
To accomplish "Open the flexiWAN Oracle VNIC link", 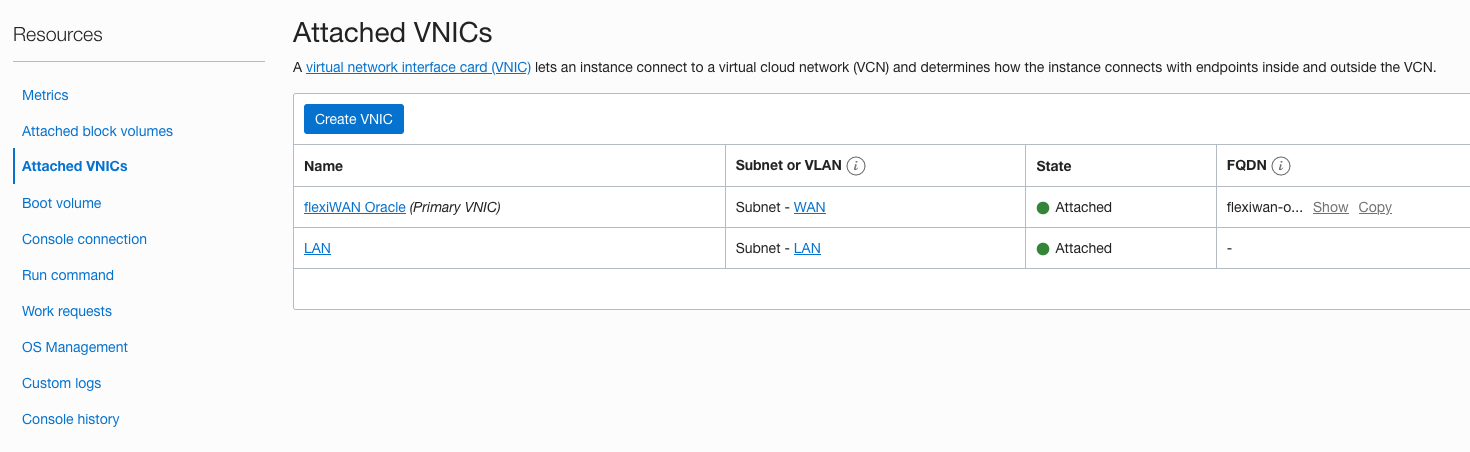I will (x=355, y=207).
